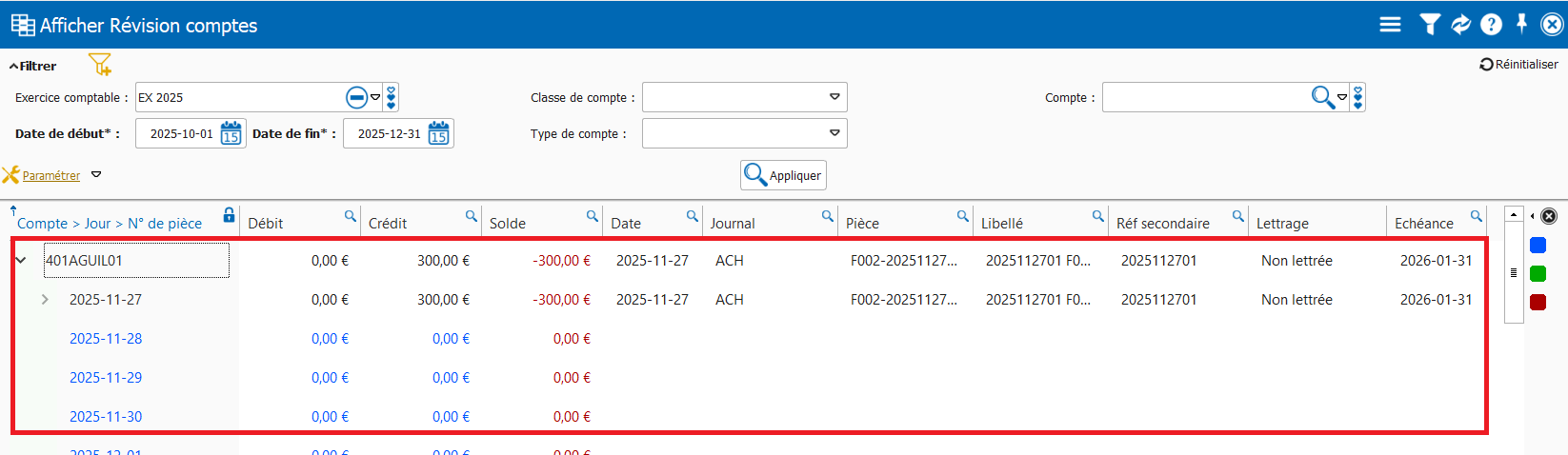This screenshot has height=455, width=1568.
Task: Pin the panel with pushpin icon
Action: (1521, 24)
